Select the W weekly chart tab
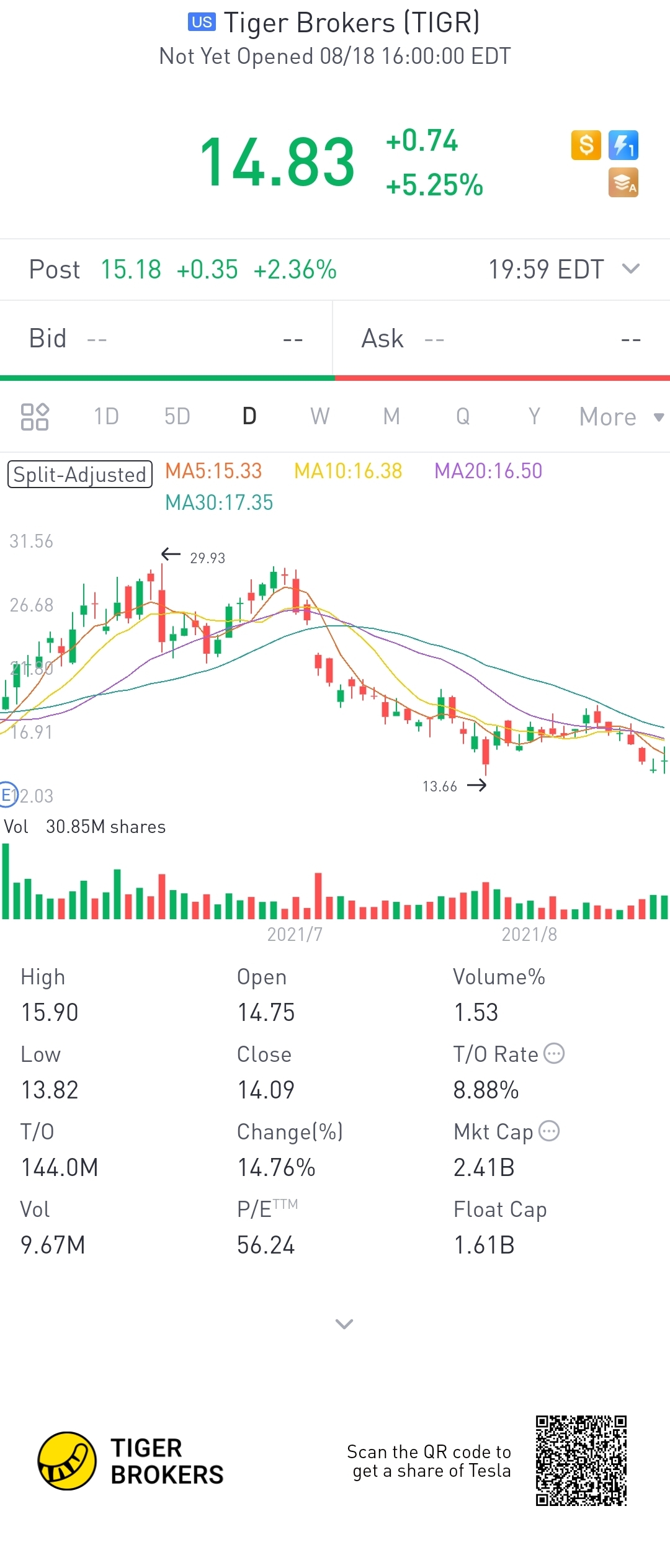 pyautogui.click(x=320, y=416)
